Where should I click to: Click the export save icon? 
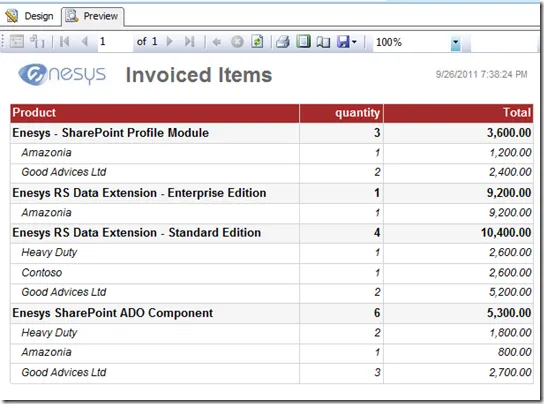[x=343, y=42]
